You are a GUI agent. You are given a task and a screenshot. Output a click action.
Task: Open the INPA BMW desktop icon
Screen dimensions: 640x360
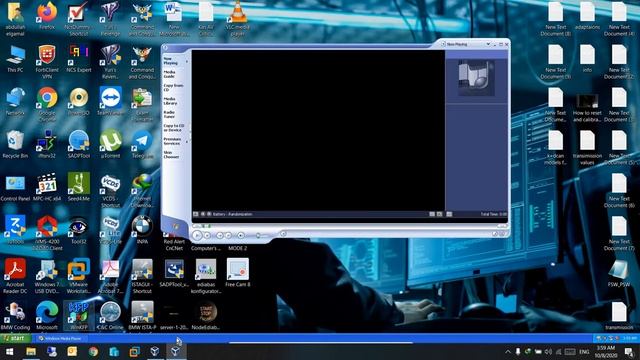coord(142,230)
